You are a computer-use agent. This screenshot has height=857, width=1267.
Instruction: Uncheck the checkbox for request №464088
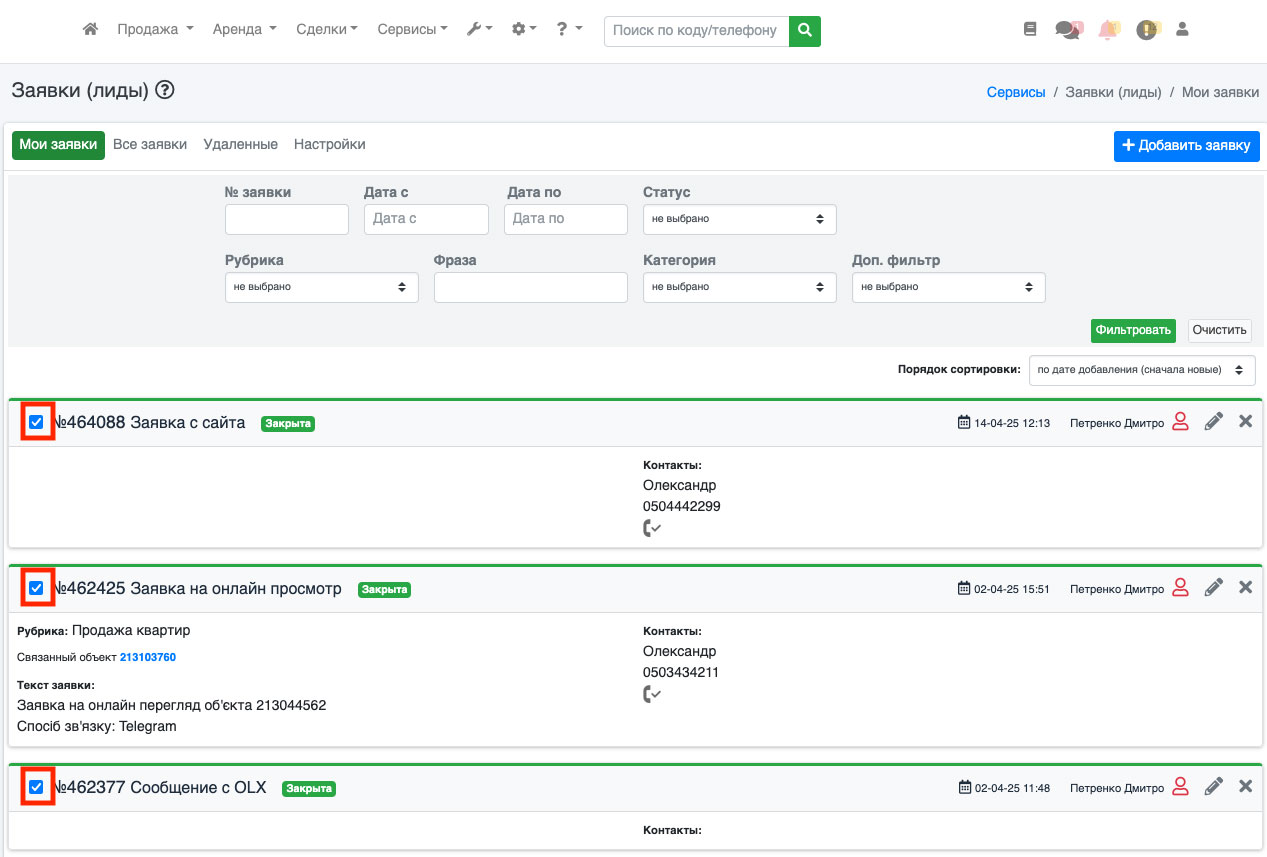37,422
